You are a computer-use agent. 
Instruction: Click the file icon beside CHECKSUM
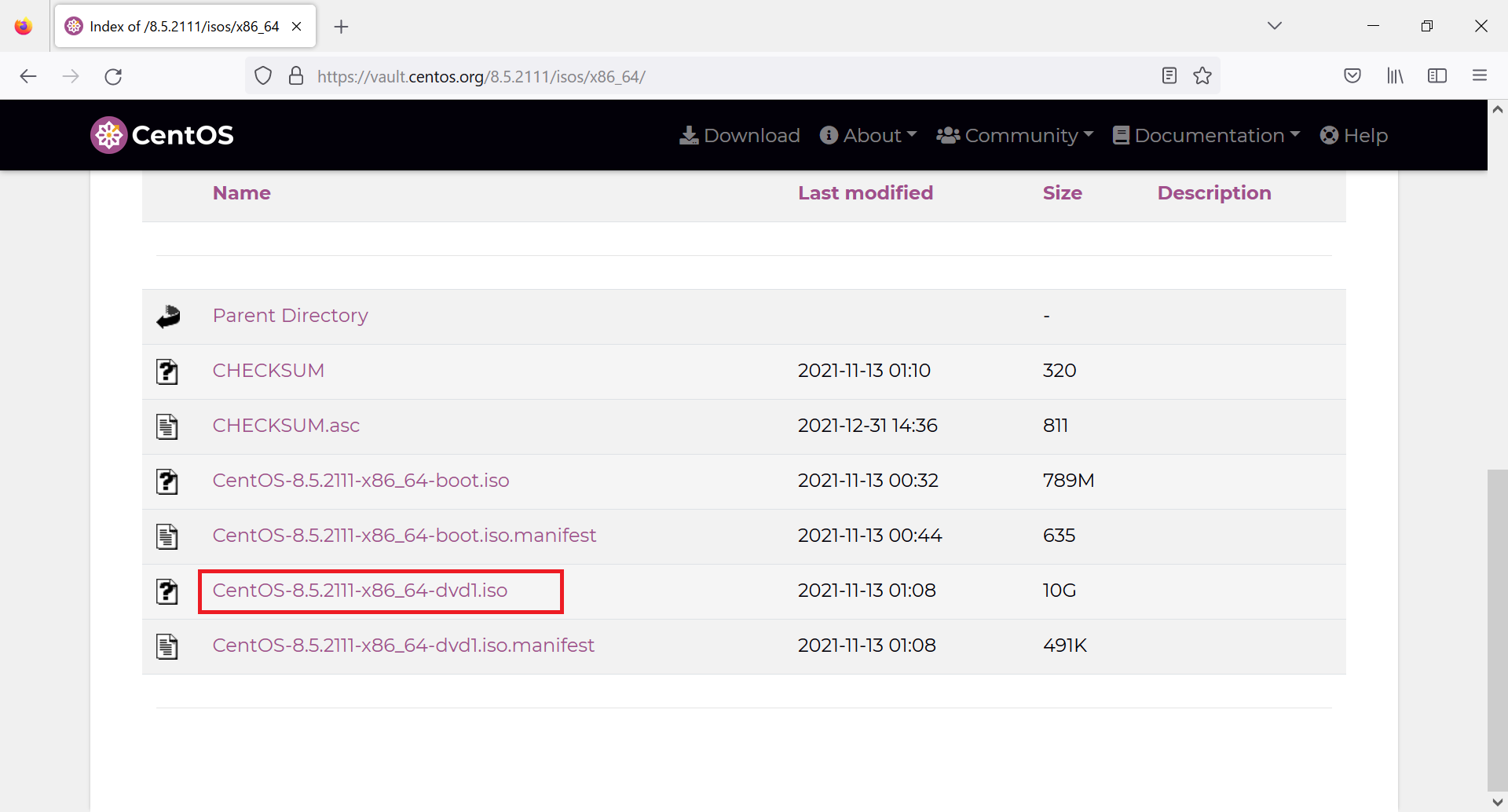(x=167, y=371)
